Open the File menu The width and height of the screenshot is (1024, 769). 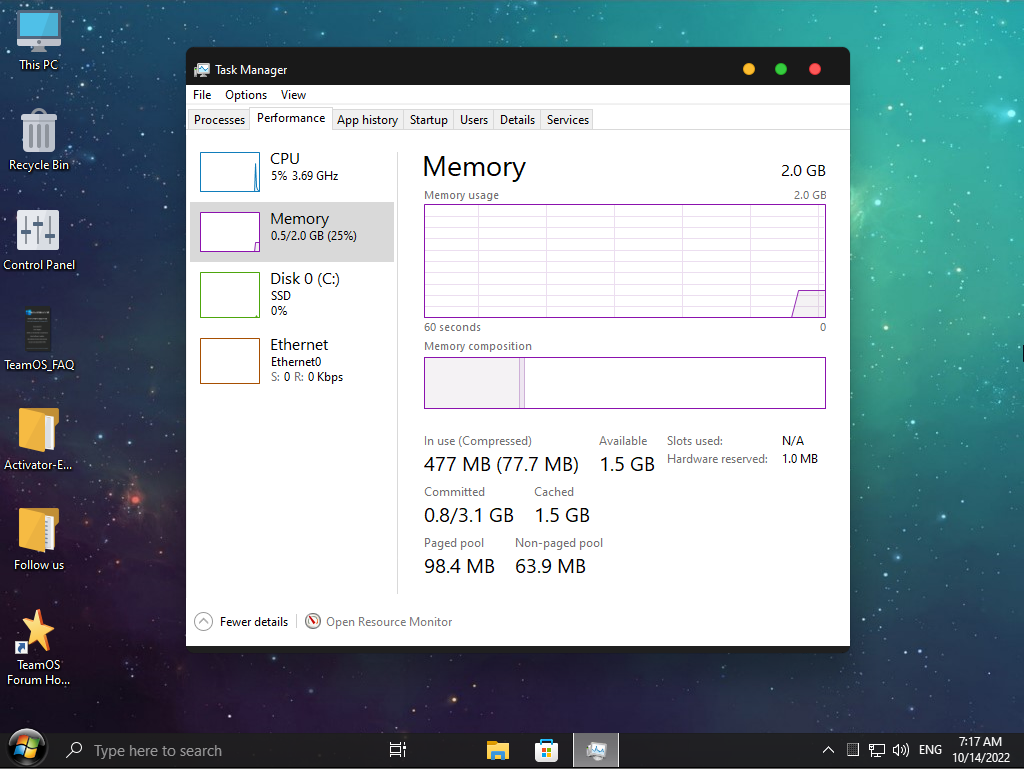[202, 95]
